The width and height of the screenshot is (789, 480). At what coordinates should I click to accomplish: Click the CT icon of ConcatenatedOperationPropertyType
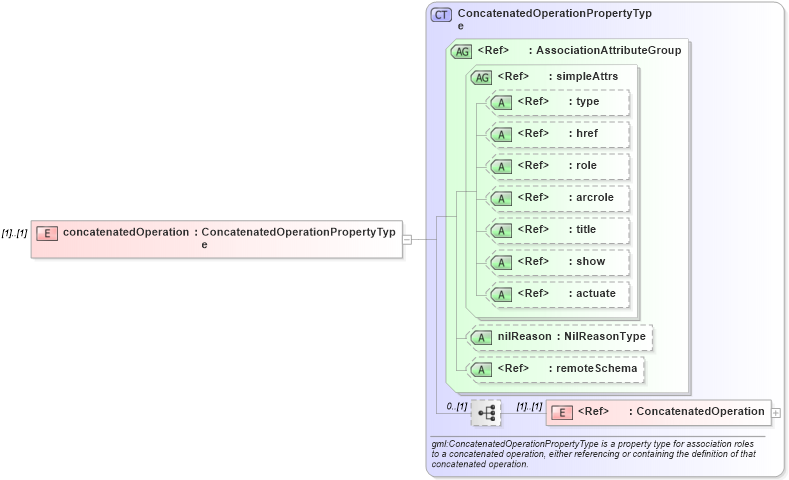point(441,15)
